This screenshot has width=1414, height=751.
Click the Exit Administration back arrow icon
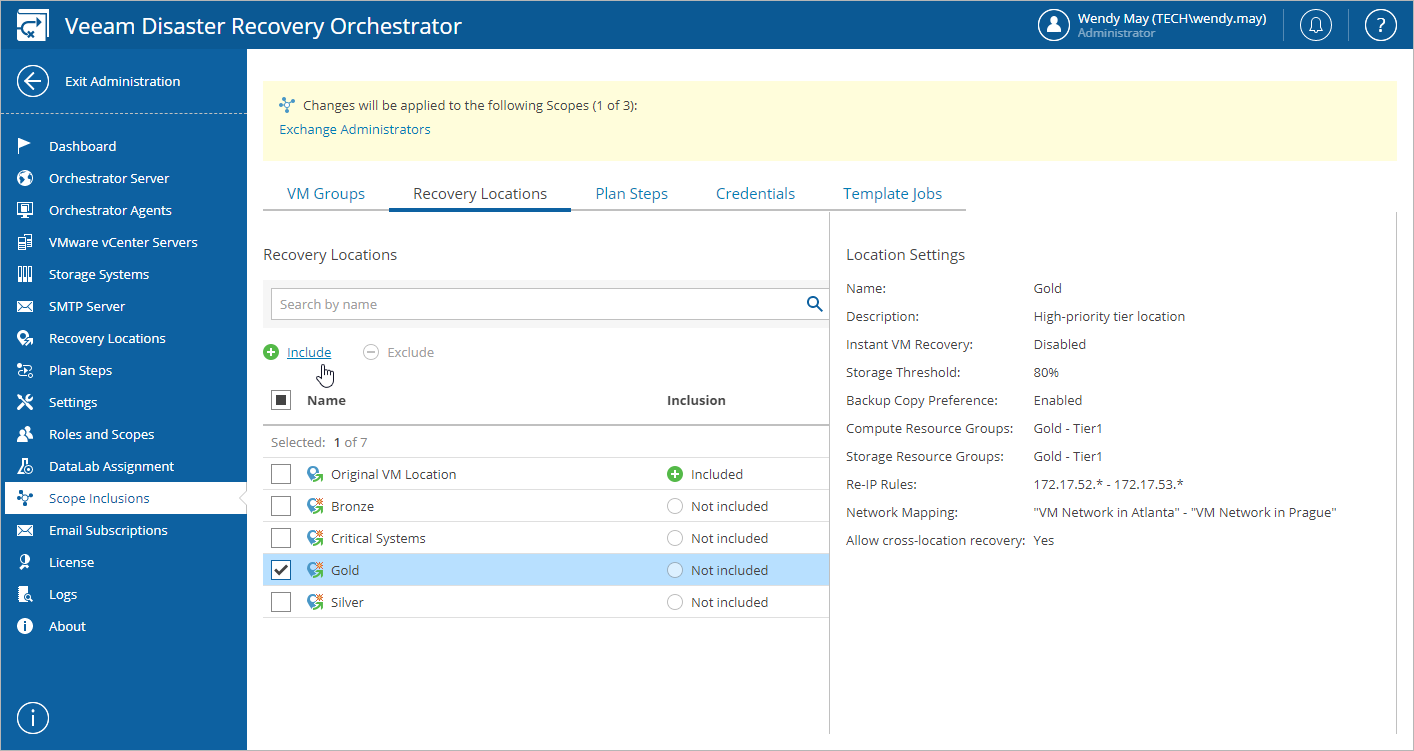(x=33, y=81)
